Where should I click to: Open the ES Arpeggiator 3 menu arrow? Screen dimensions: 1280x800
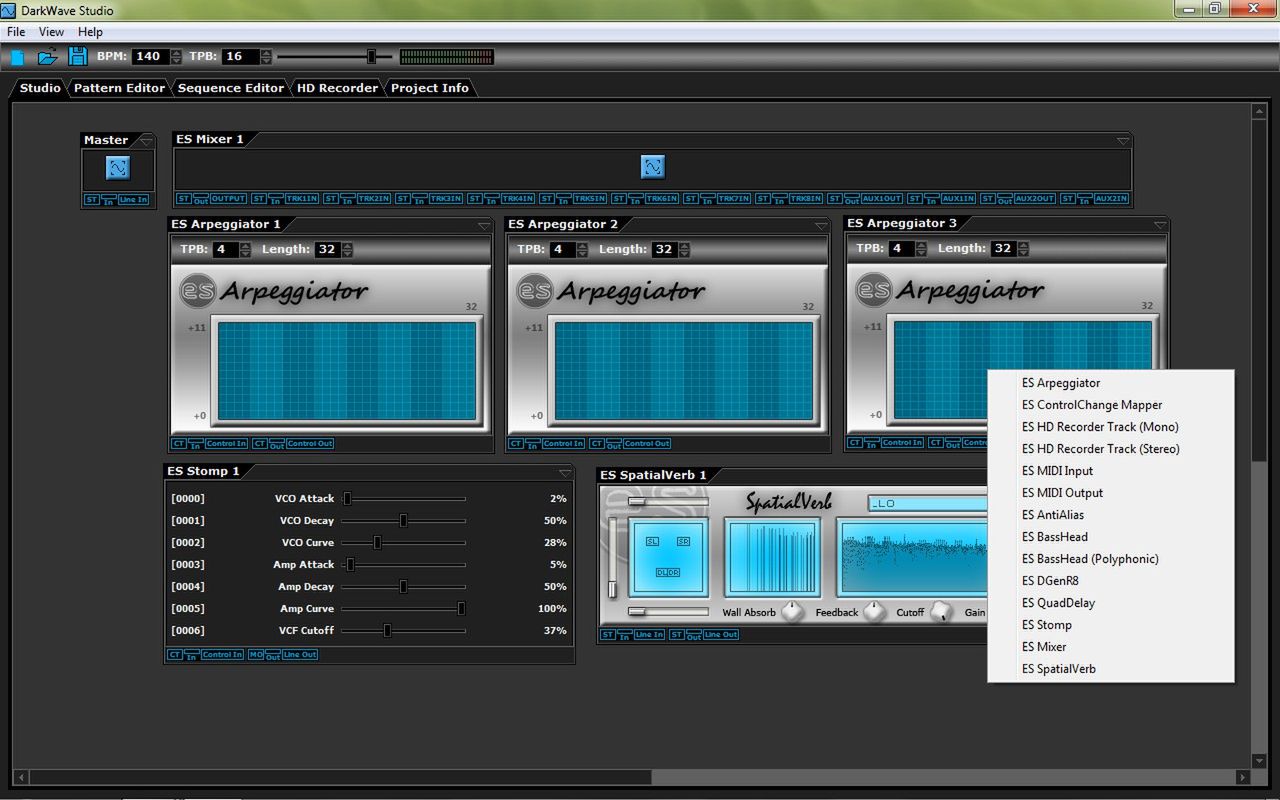(x=1160, y=225)
